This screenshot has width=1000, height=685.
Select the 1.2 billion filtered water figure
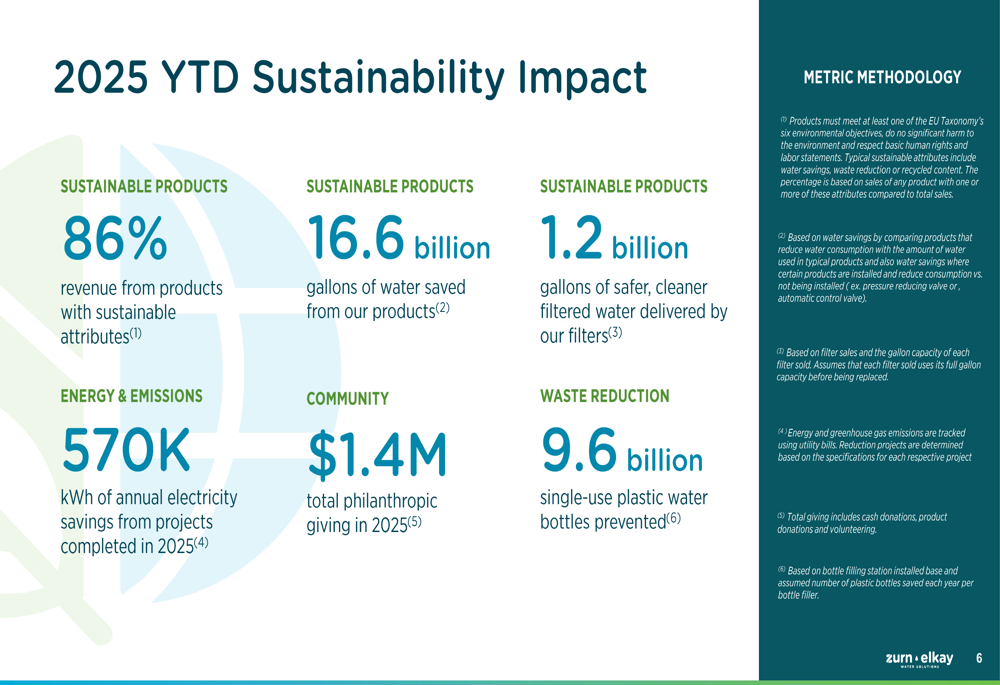tap(614, 238)
